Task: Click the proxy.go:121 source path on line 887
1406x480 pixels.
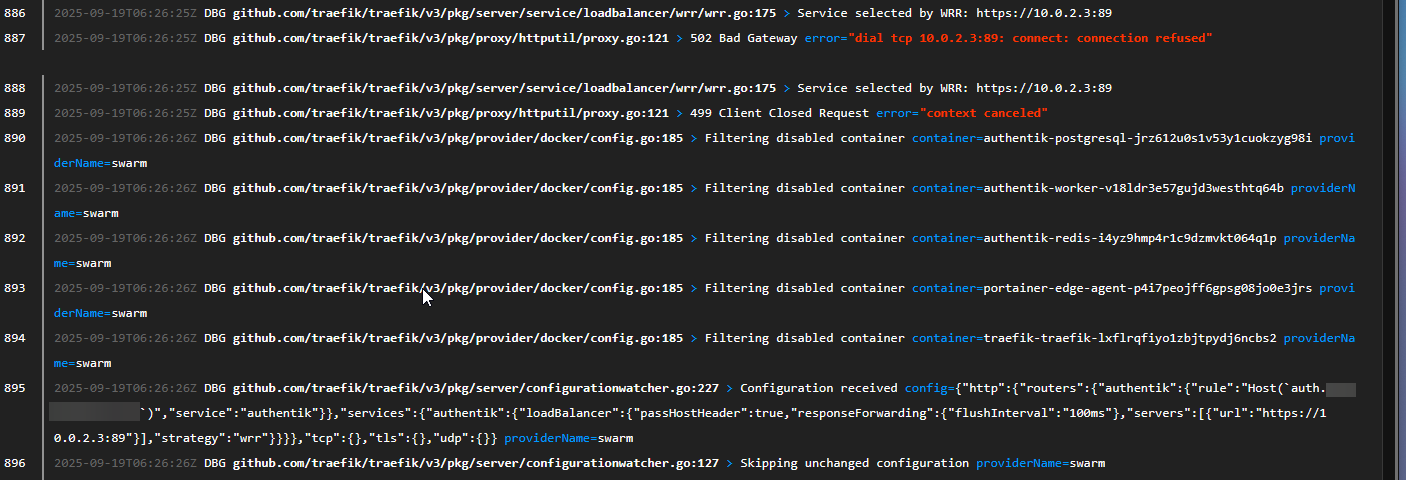Action: tap(451, 38)
